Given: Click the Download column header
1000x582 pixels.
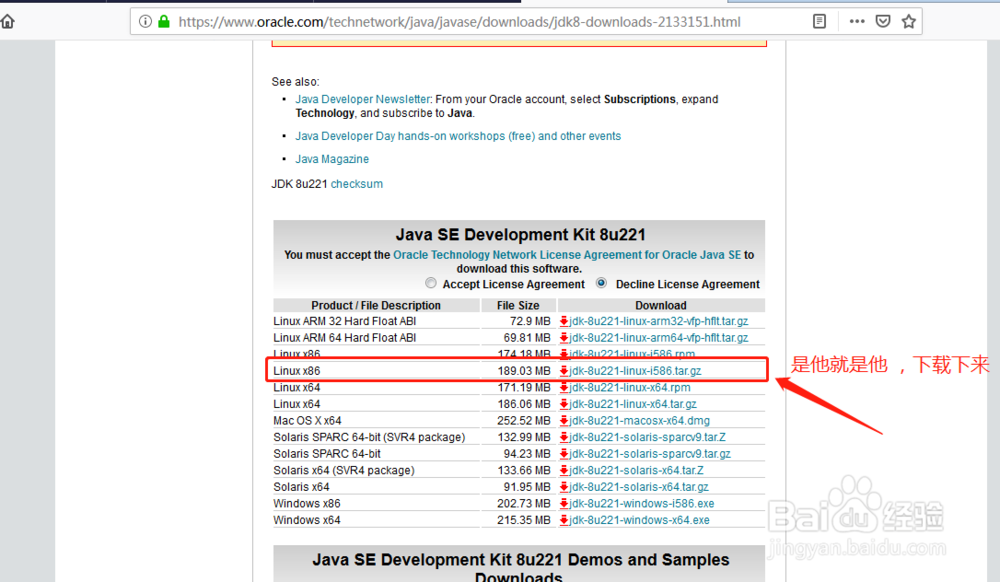Looking at the screenshot, I should (661, 305).
